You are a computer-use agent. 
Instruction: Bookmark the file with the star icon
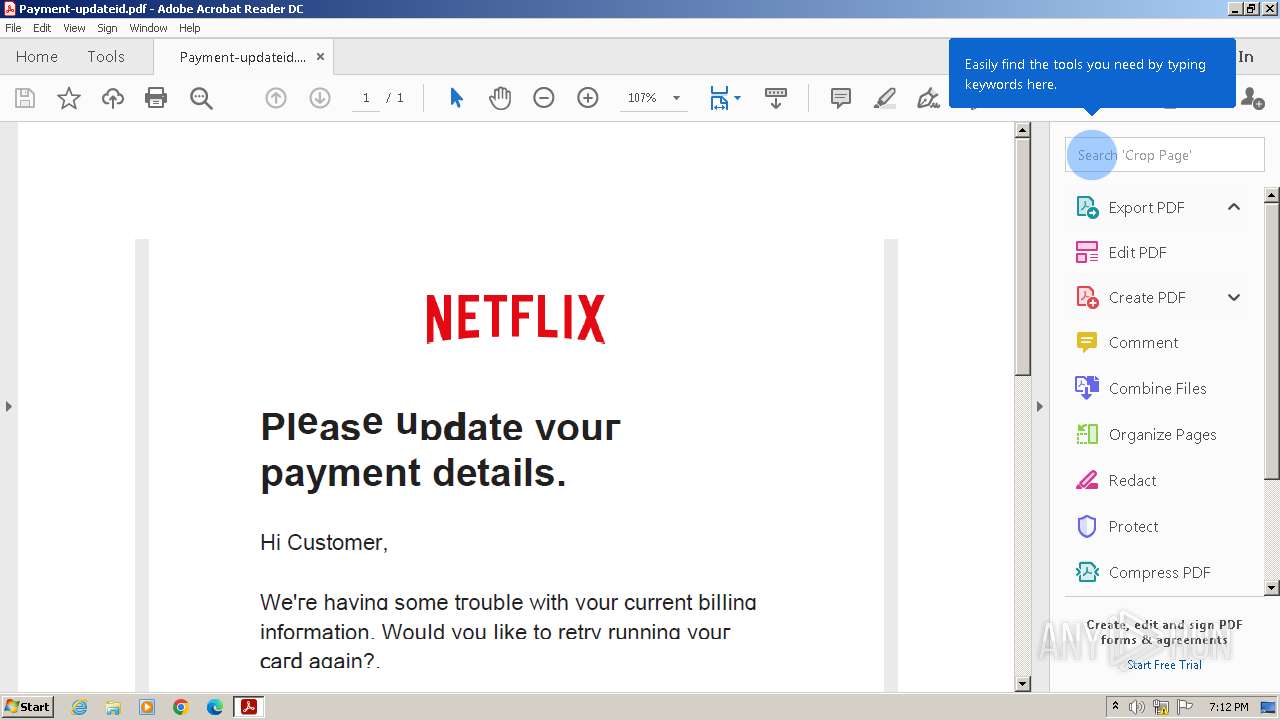click(x=69, y=98)
